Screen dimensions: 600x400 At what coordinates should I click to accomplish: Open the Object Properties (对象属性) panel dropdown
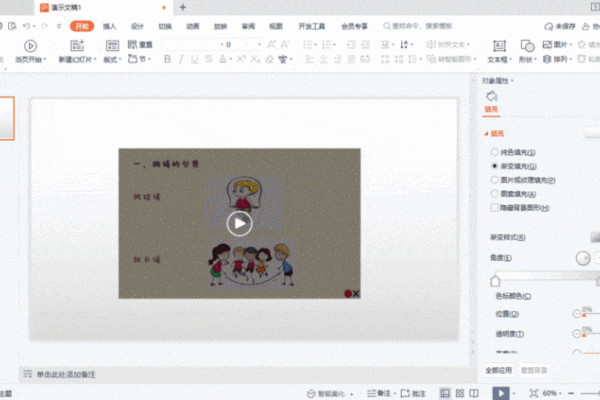click(512, 81)
